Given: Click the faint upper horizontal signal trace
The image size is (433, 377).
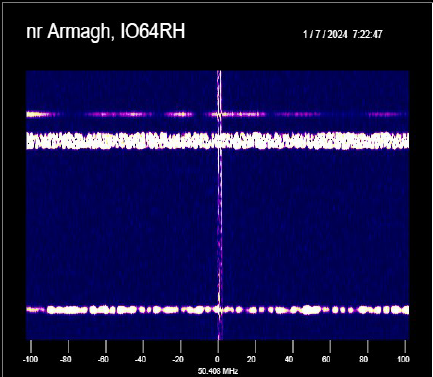Looking at the screenshot, I should 217,114.
